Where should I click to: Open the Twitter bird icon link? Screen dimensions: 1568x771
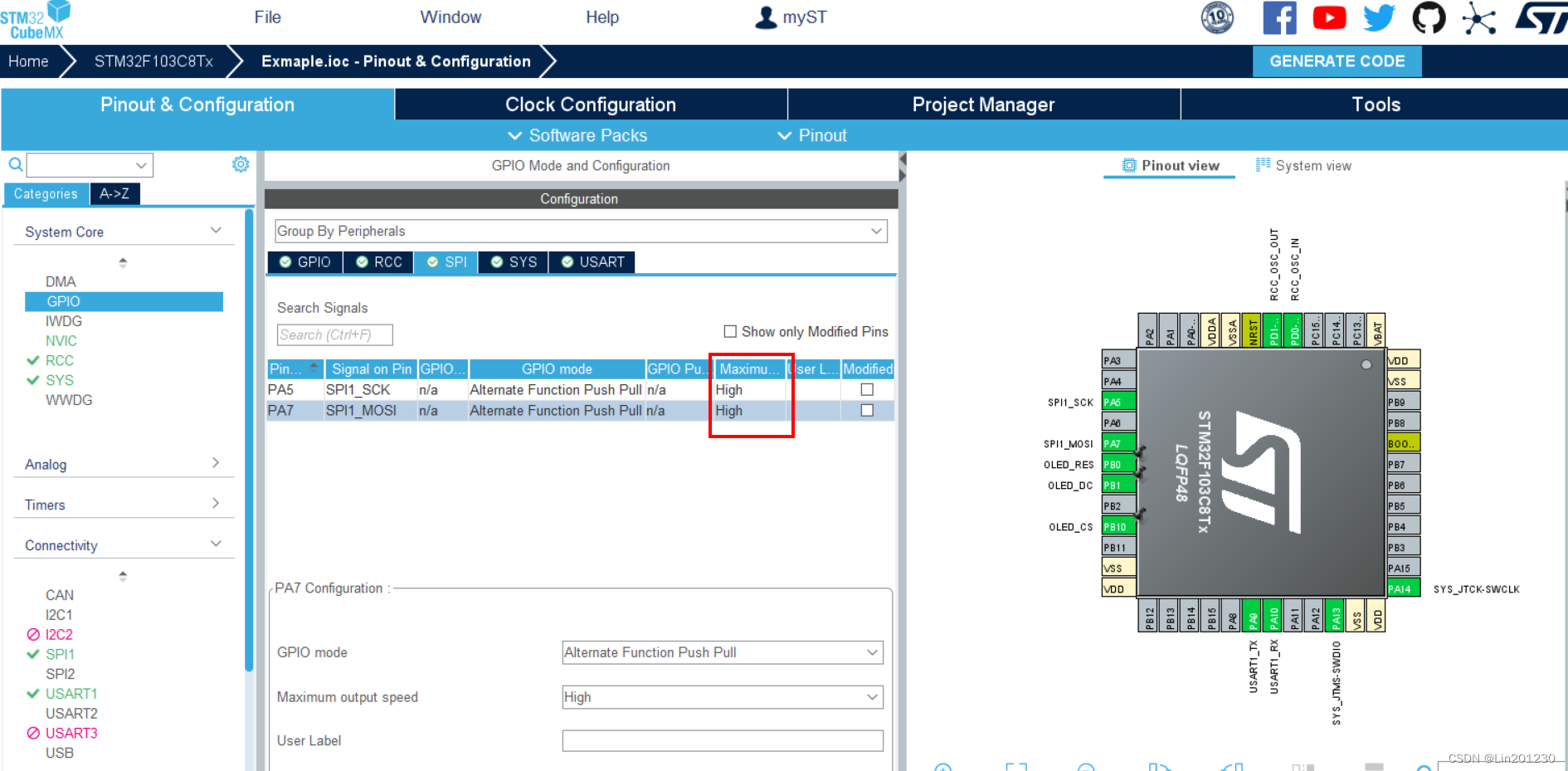1379,17
